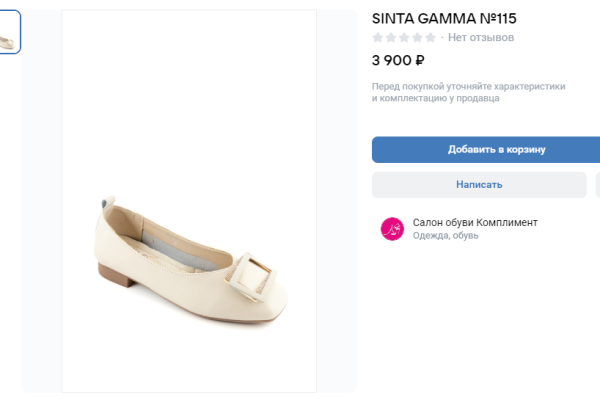Open the 'Салон обуви Комплимент' shop link

coord(475,222)
